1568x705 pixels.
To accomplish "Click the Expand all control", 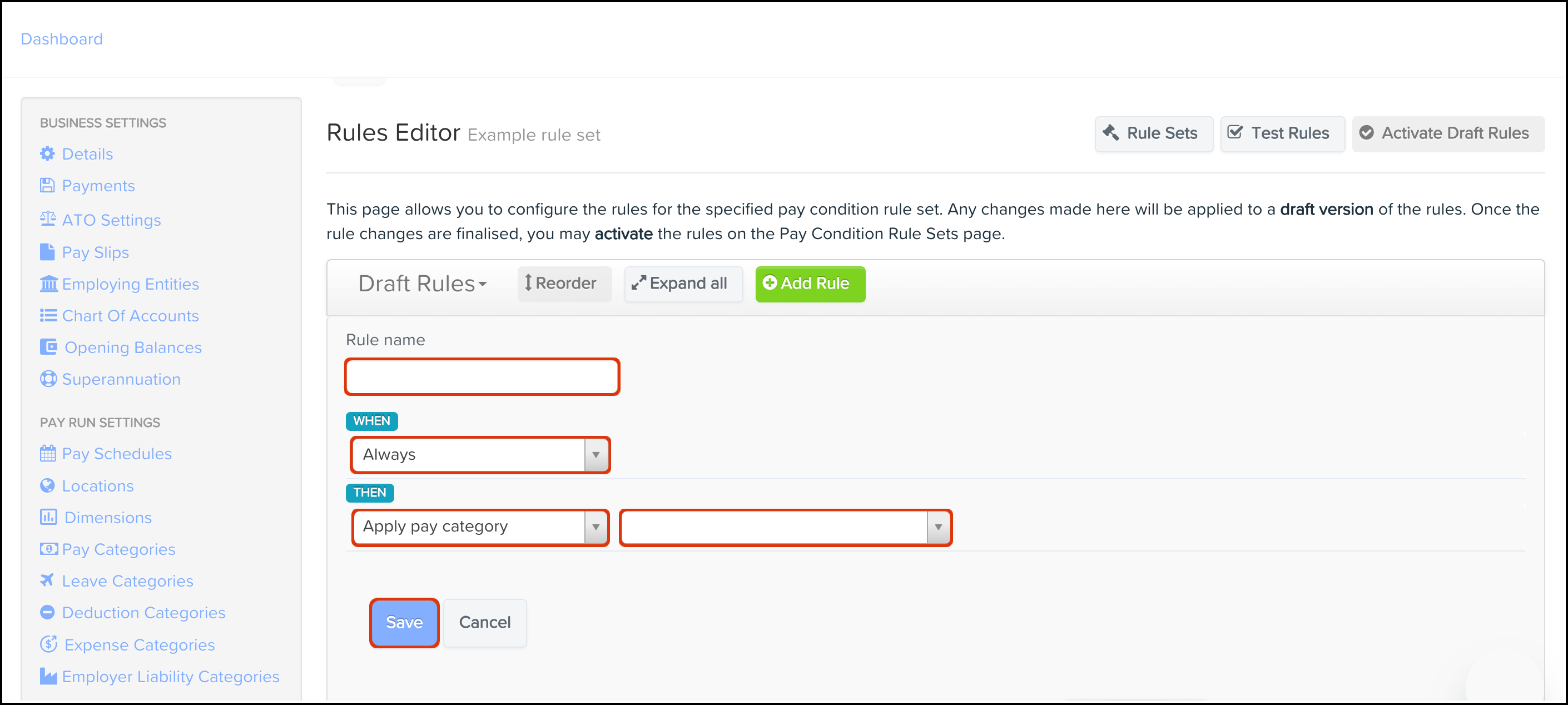I will coord(683,284).
